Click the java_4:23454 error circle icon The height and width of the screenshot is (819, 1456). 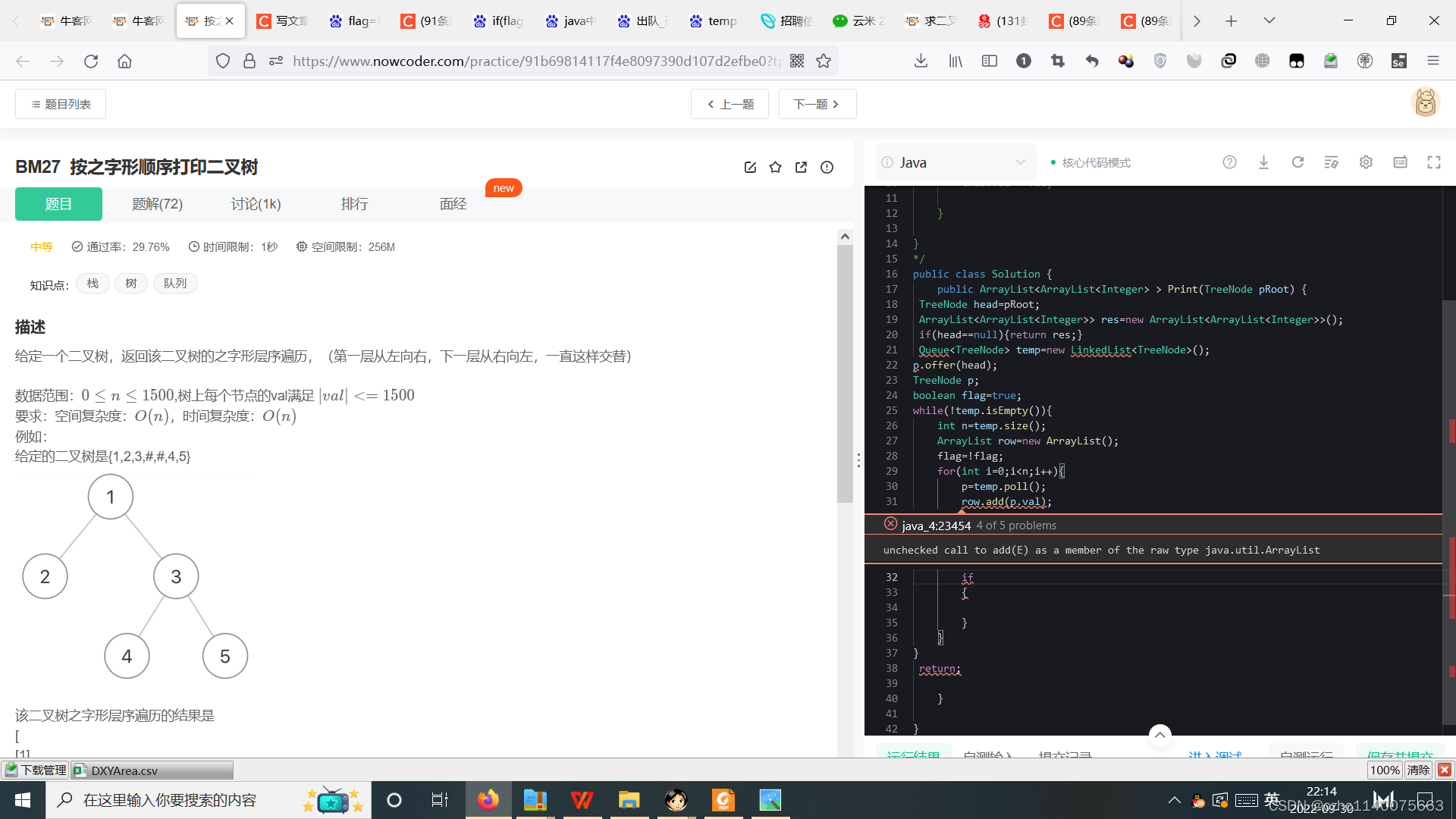click(890, 524)
